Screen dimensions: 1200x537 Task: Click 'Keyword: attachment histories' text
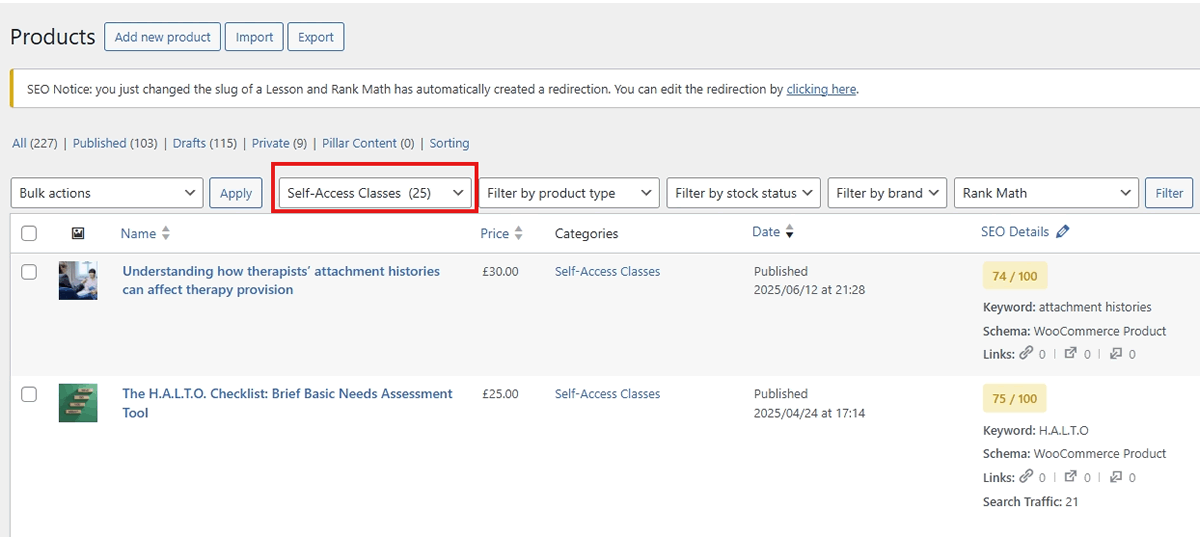coord(1067,307)
